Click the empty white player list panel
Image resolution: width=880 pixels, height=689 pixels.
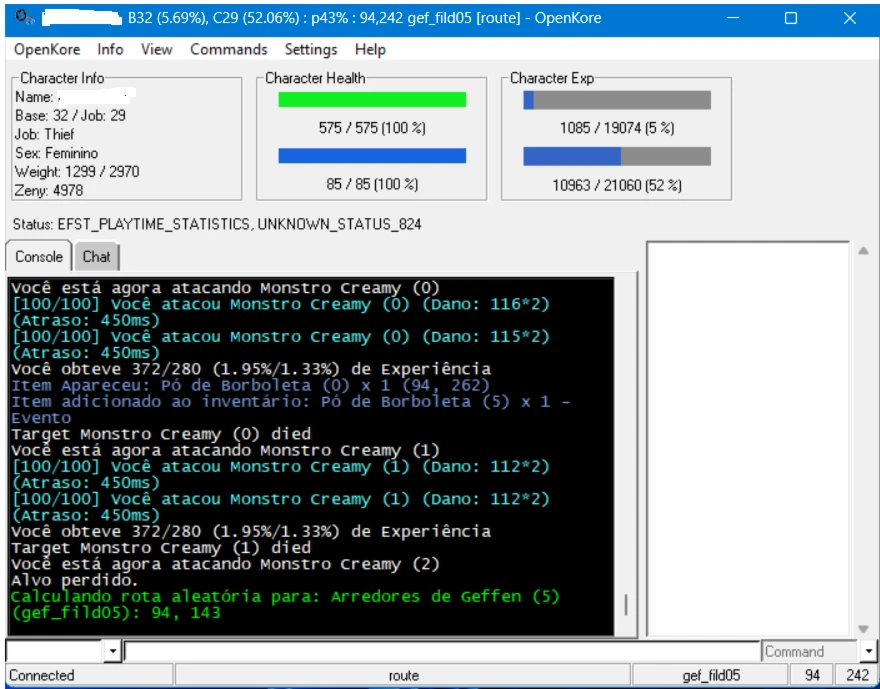(748, 439)
